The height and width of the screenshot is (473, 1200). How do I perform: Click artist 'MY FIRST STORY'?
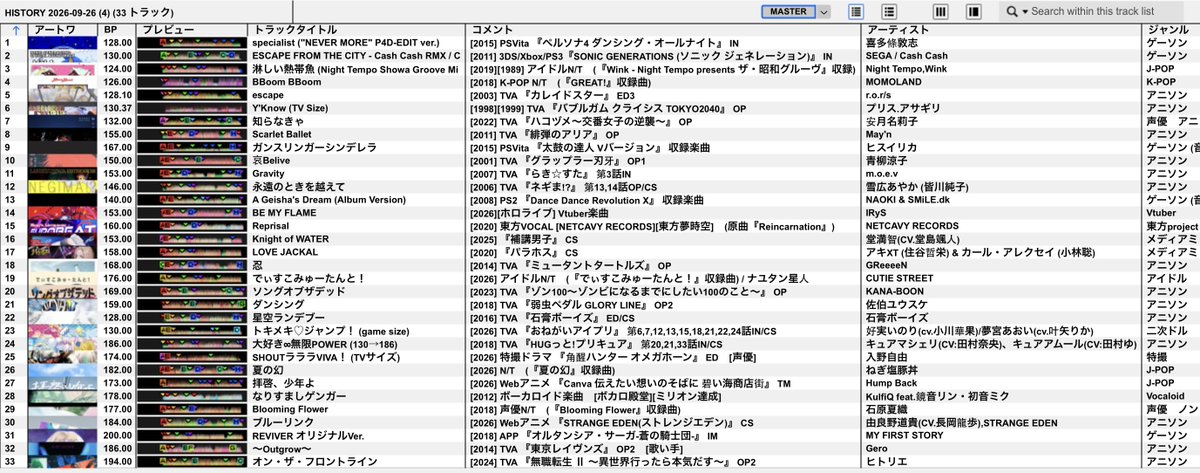coord(904,434)
